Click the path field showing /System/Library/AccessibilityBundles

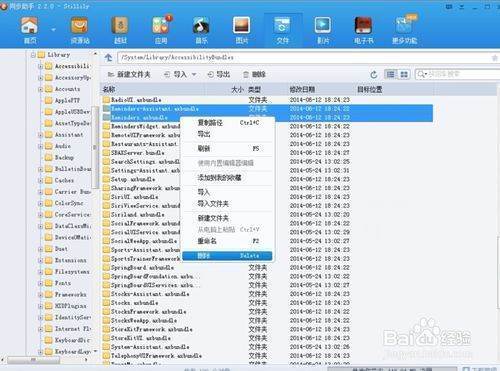pyautogui.click(x=303, y=58)
